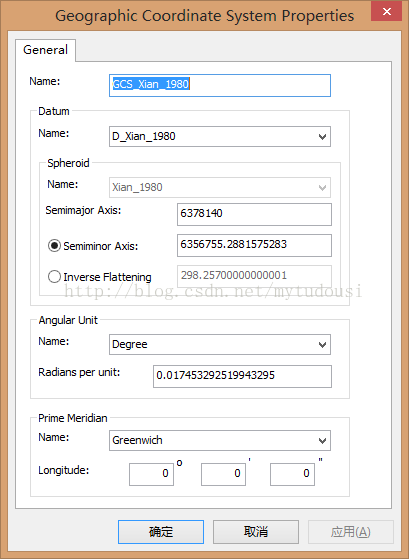Click the Radians per unit field
The image size is (409, 560).
(242, 376)
